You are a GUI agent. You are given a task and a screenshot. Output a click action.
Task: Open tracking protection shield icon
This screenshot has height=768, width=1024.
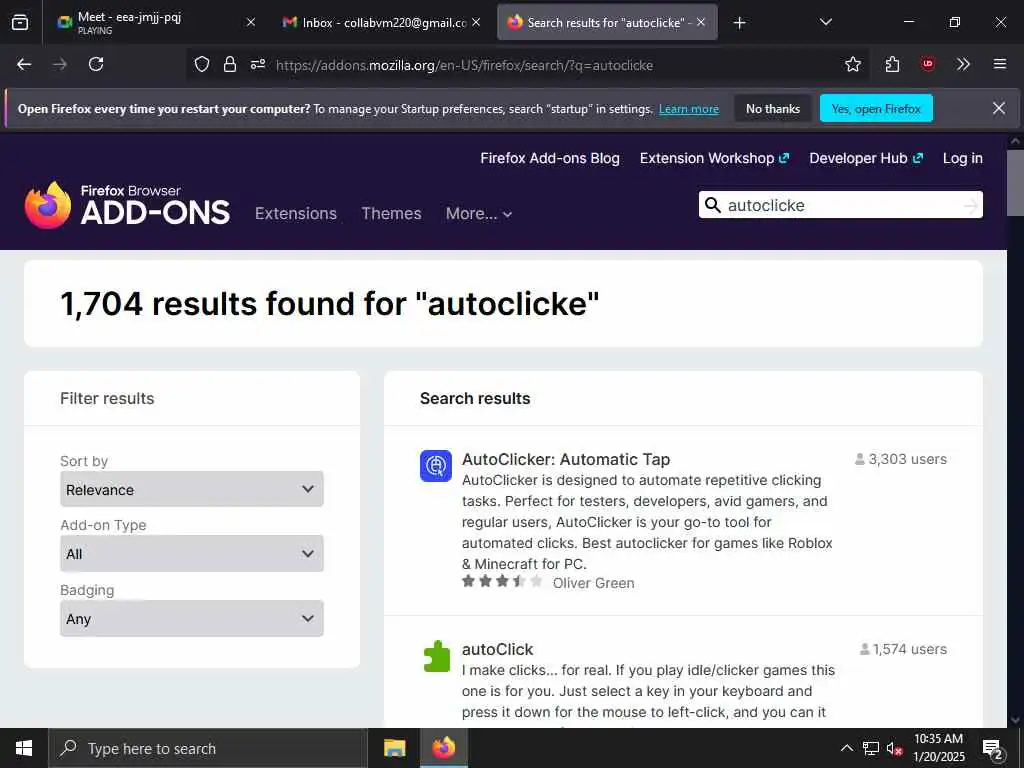(x=202, y=64)
